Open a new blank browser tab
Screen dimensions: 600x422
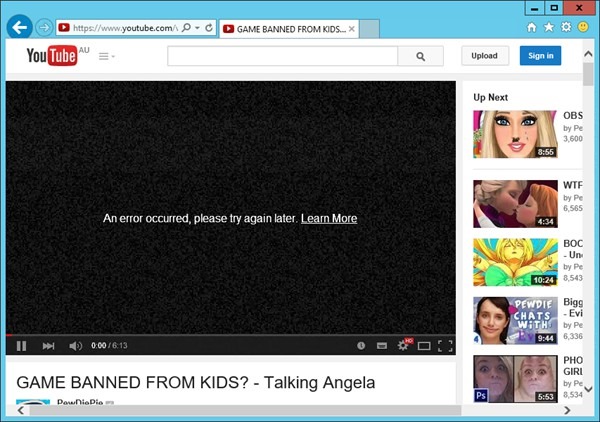[x=369, y=29]
